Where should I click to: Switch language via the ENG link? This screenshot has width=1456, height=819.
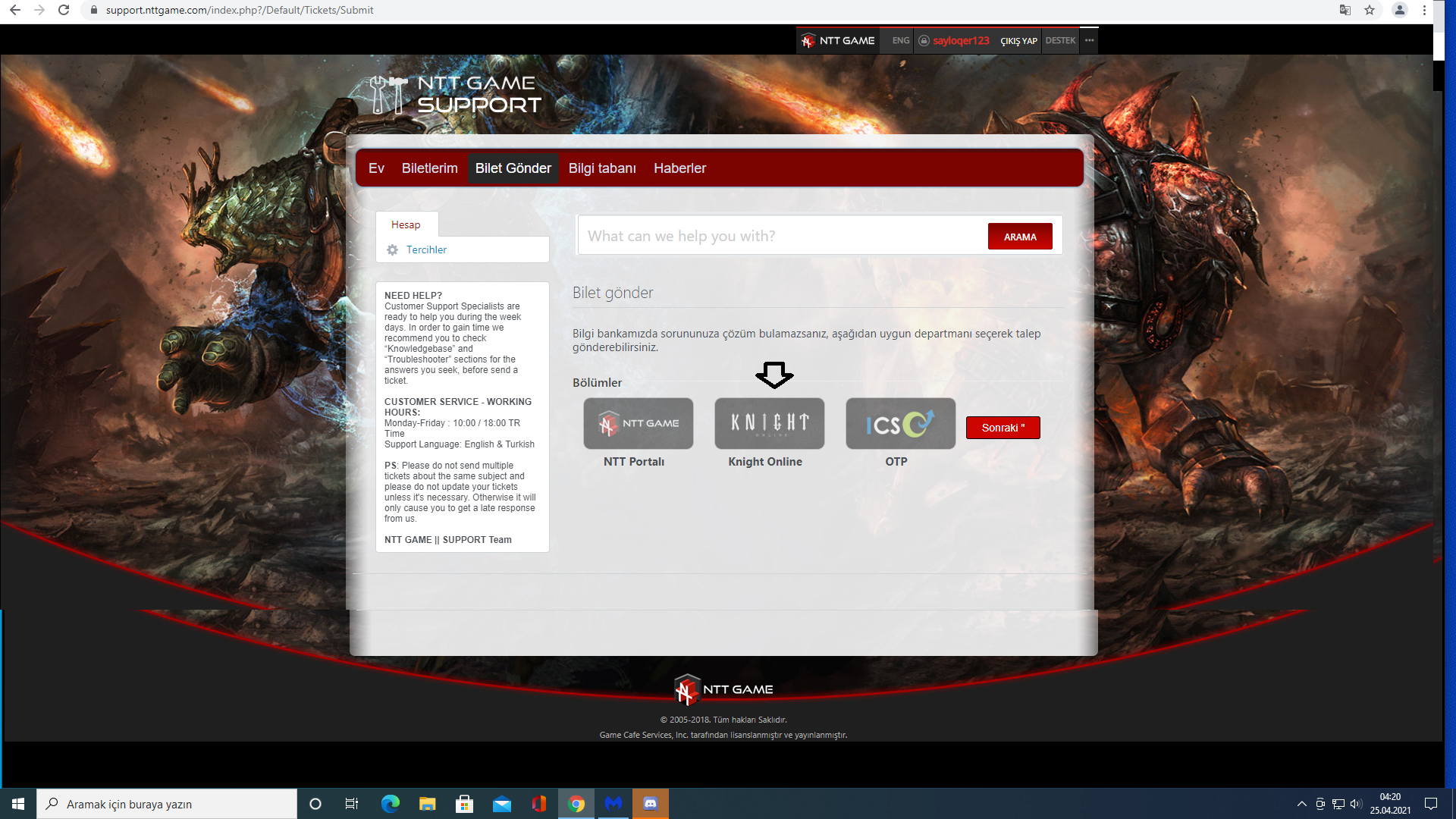(x=901, y=41)
